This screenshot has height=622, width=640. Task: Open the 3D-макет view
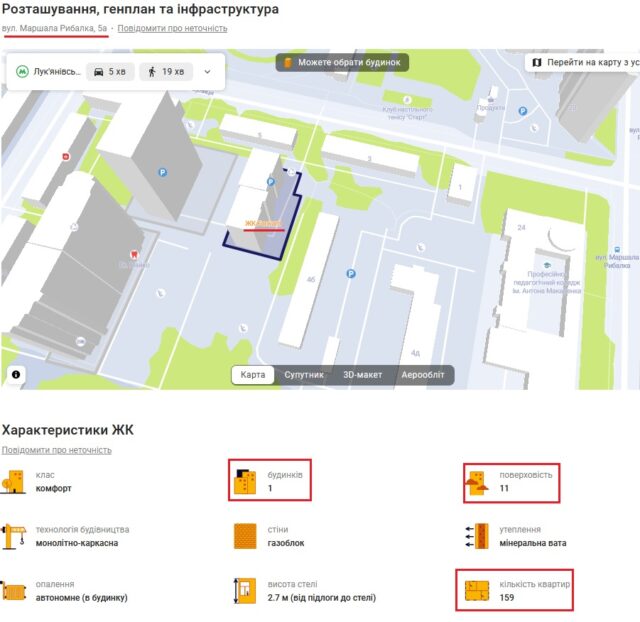coord(362,375)
